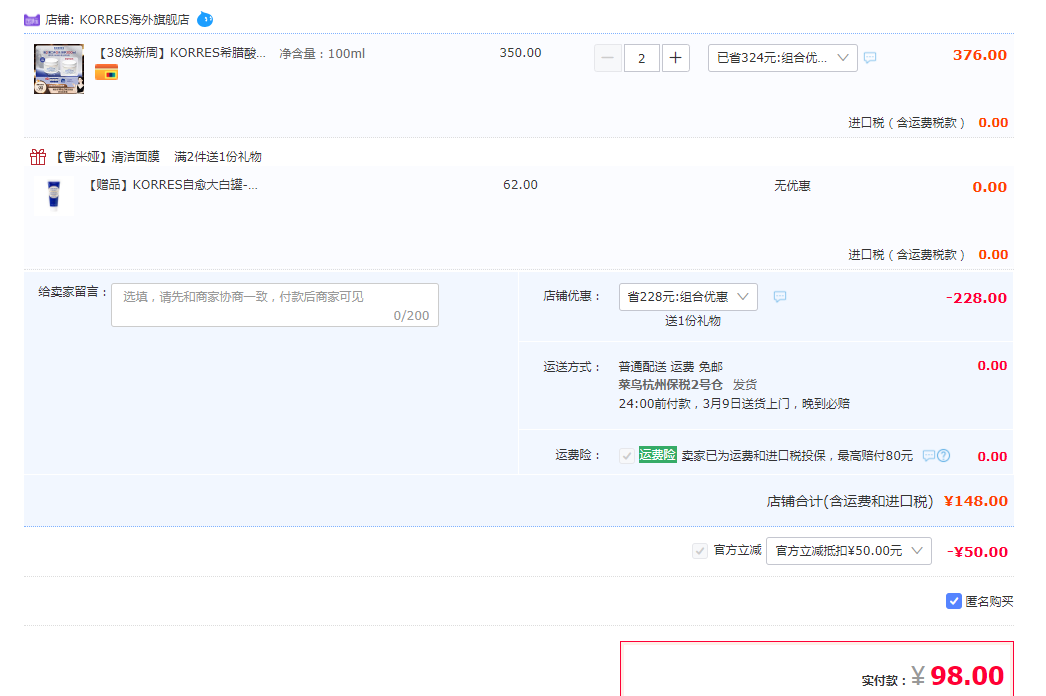1046x696 pixels.
Task: Click the red gift icon for 曹米娅 promotion
Action: 38,157
